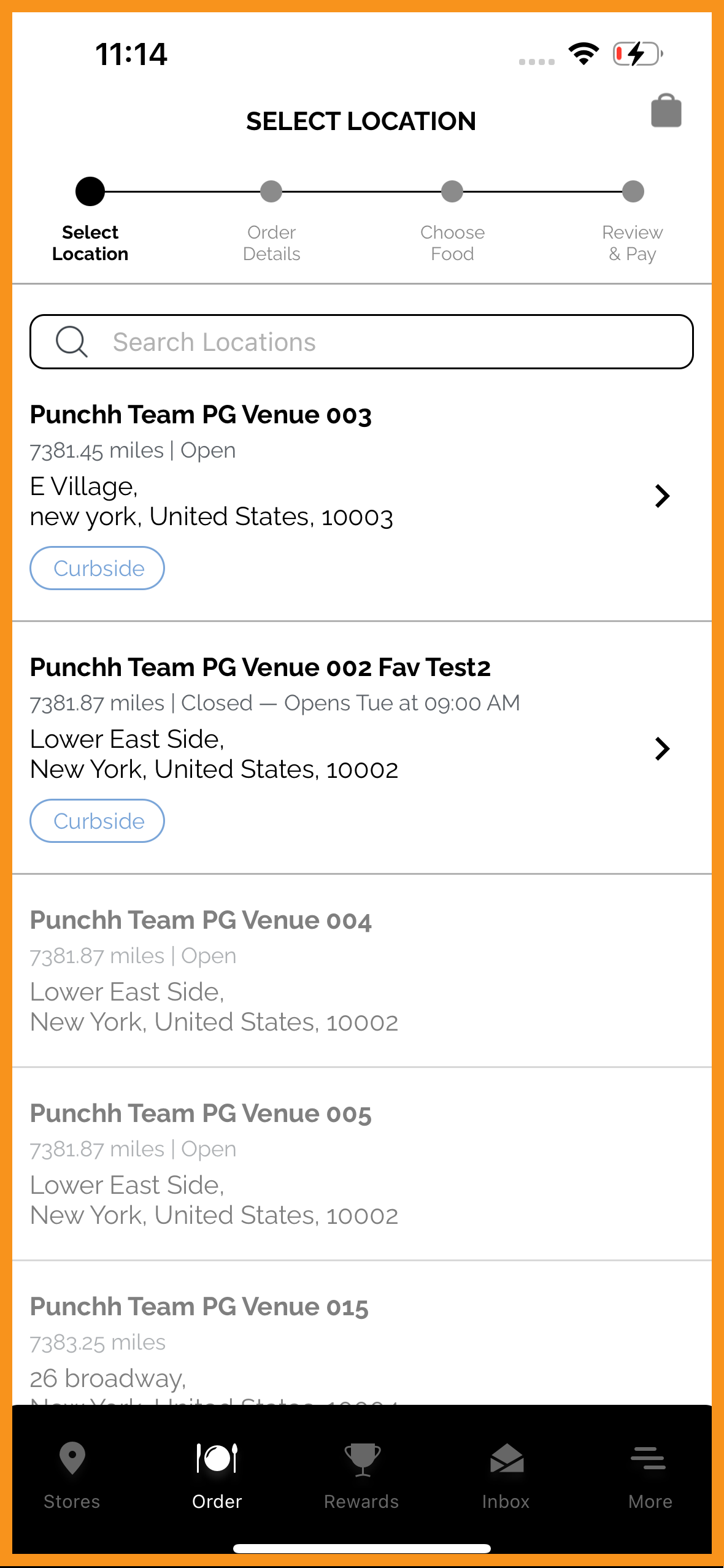Viewport: 724px width, 1568px height.
Task: Select Punchh Team PG Venue 004 entry
Action: 362,970
